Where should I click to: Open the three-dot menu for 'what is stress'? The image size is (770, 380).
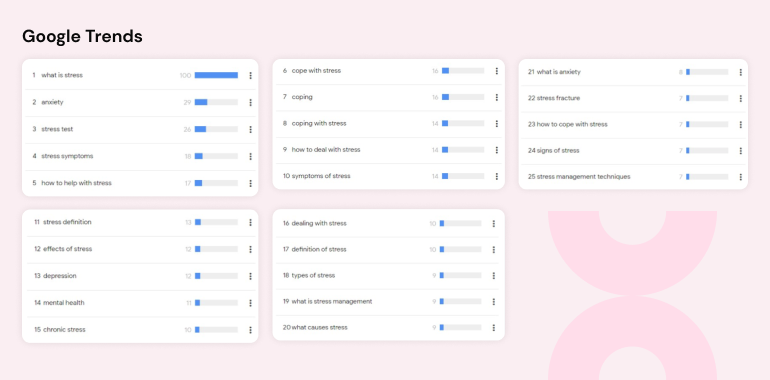[250, 76]
